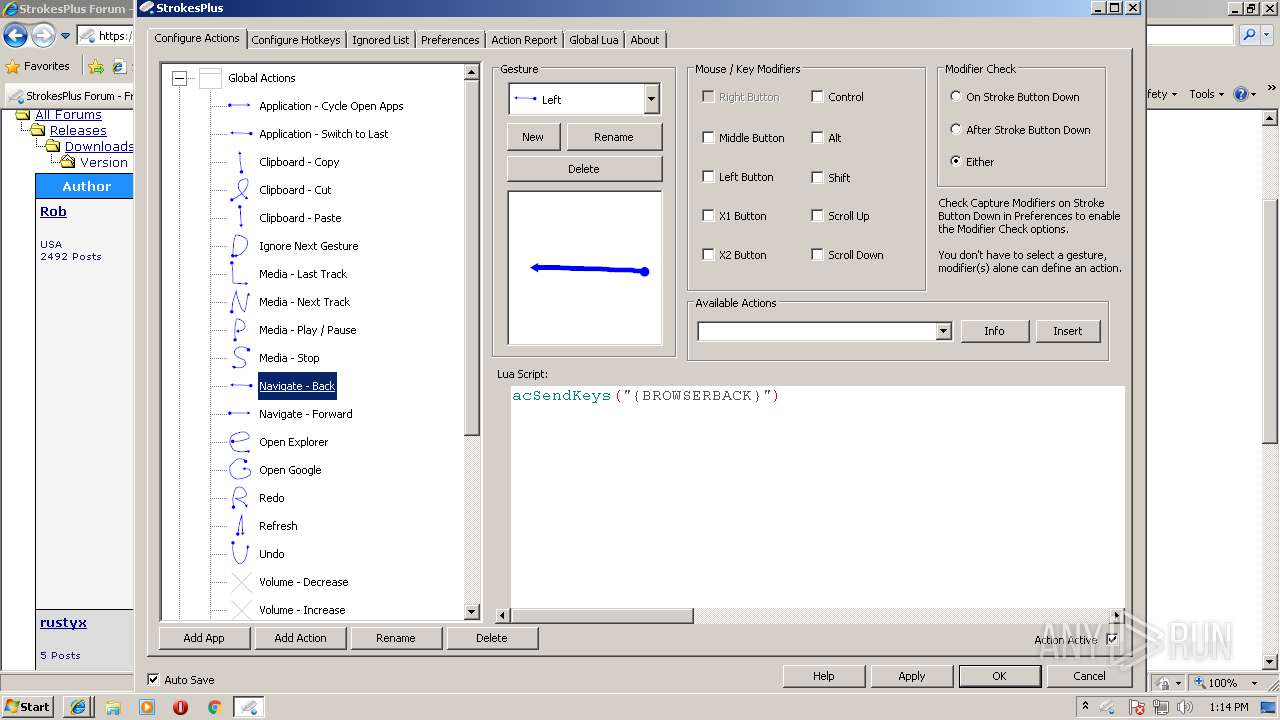Image resolution: width=1280 pixels, height=720 pixels.
Task: Click the volume speaker tray icon
Action: (1185, 707)
